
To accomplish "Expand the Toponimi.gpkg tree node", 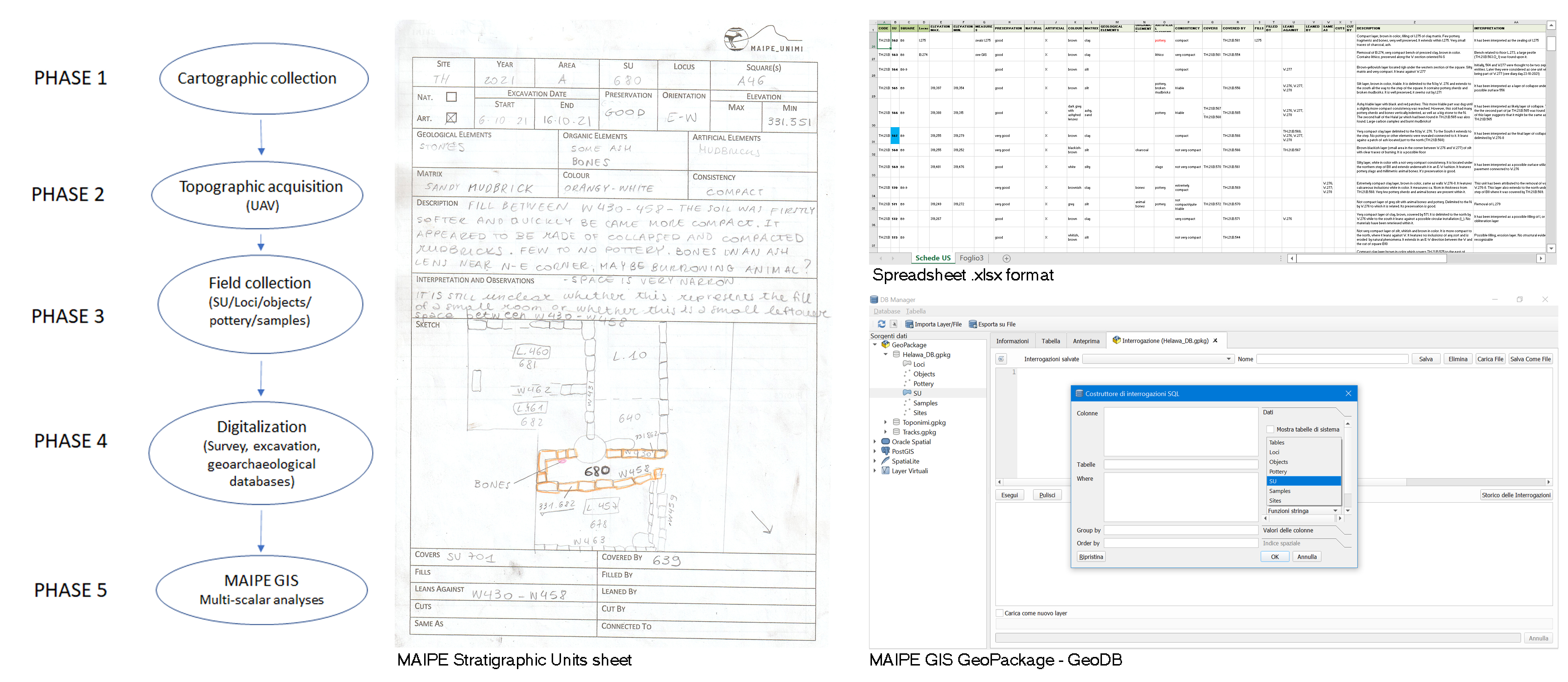I will pyautogui.click(x=886, y=422).
